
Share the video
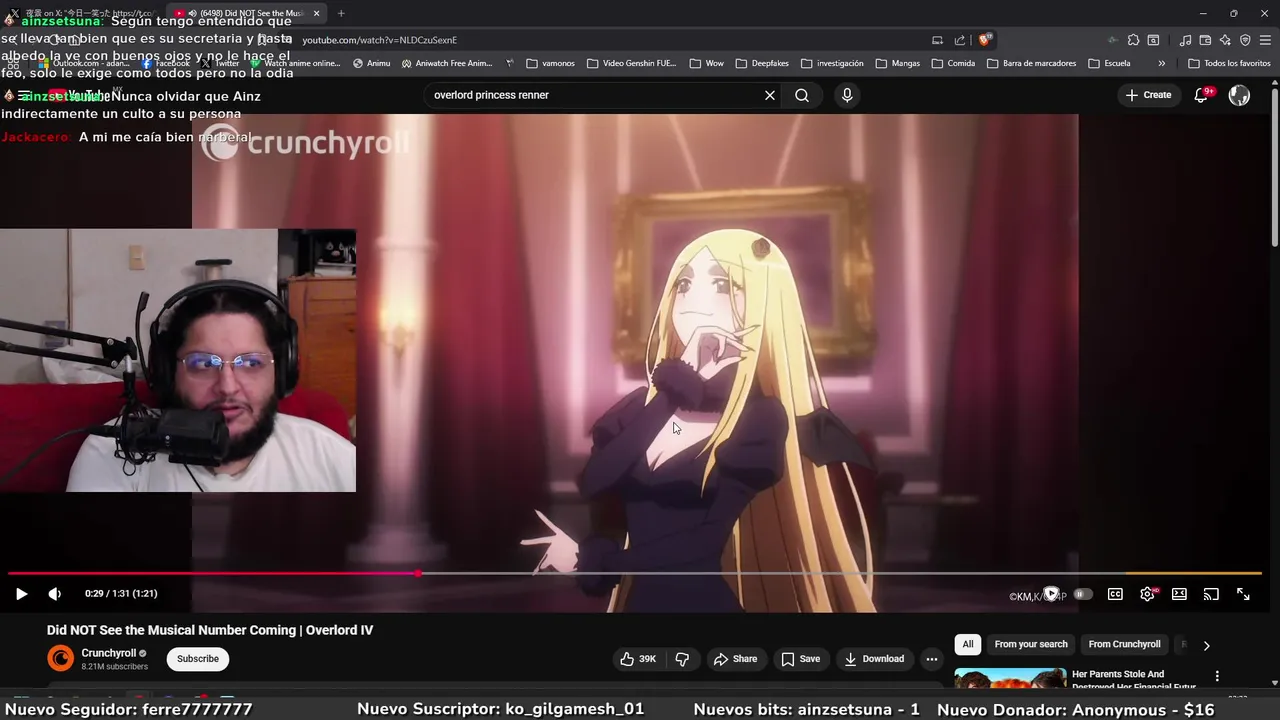click(x=735, y=659)
